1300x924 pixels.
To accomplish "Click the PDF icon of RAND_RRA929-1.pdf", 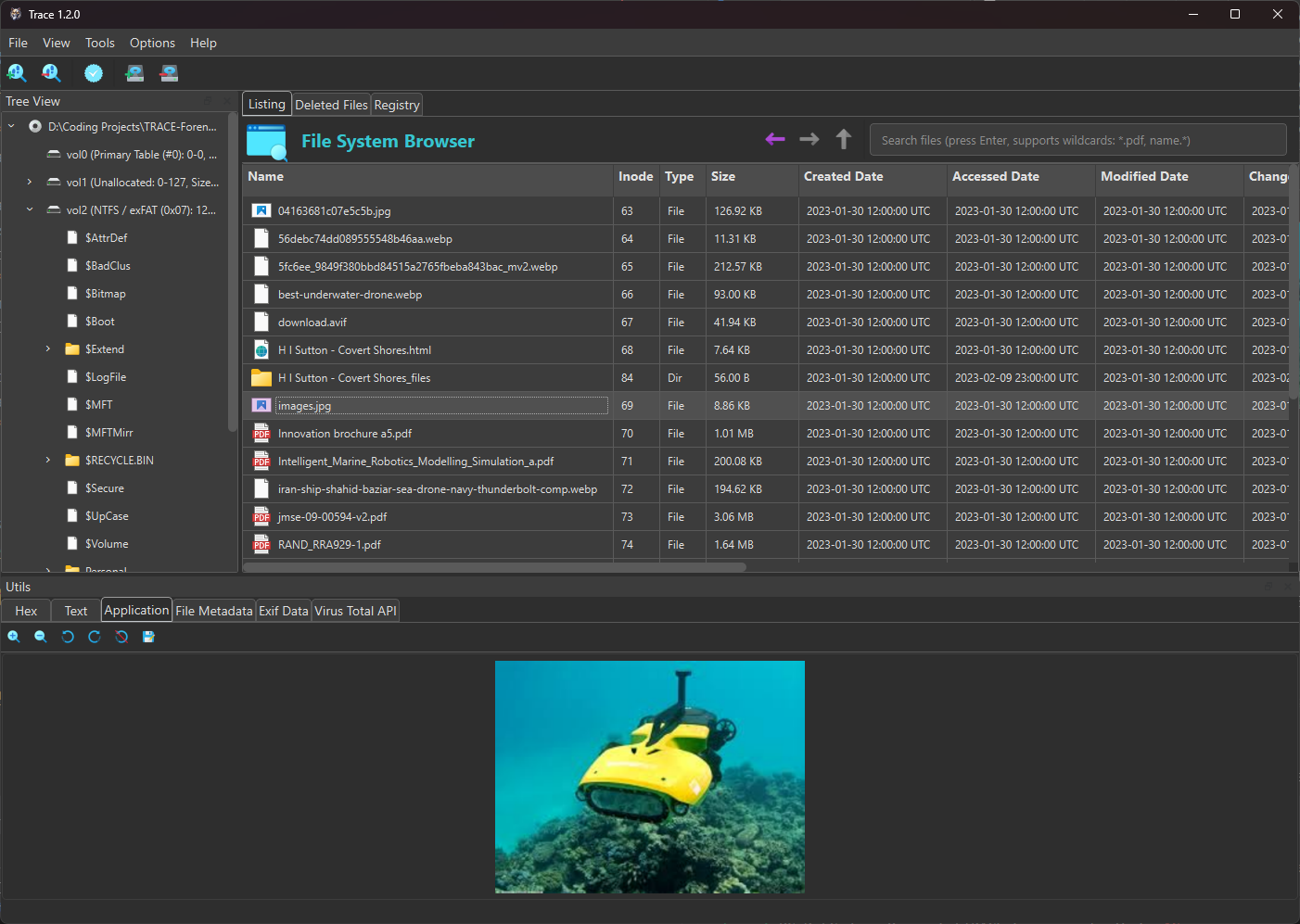I will pyautogui.click(x=261, y=545).
